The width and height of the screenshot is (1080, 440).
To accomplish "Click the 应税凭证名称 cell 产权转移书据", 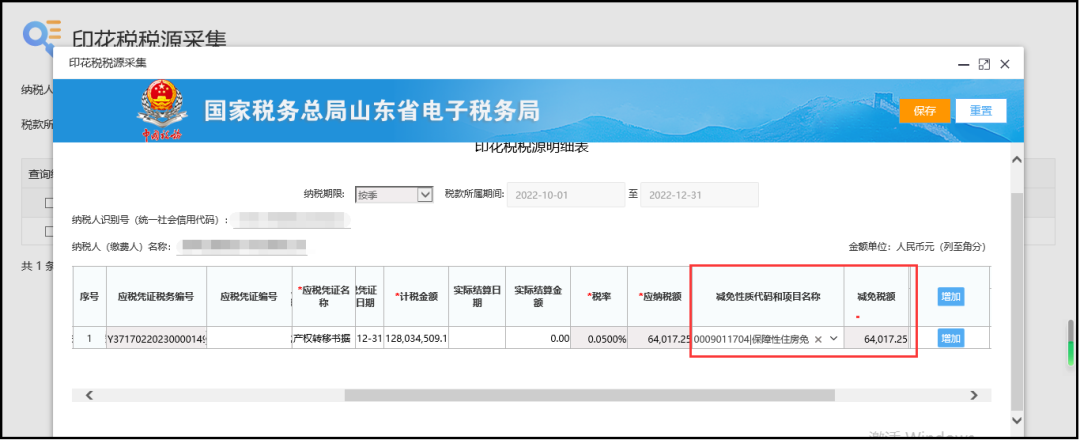I will coord(323,338).
